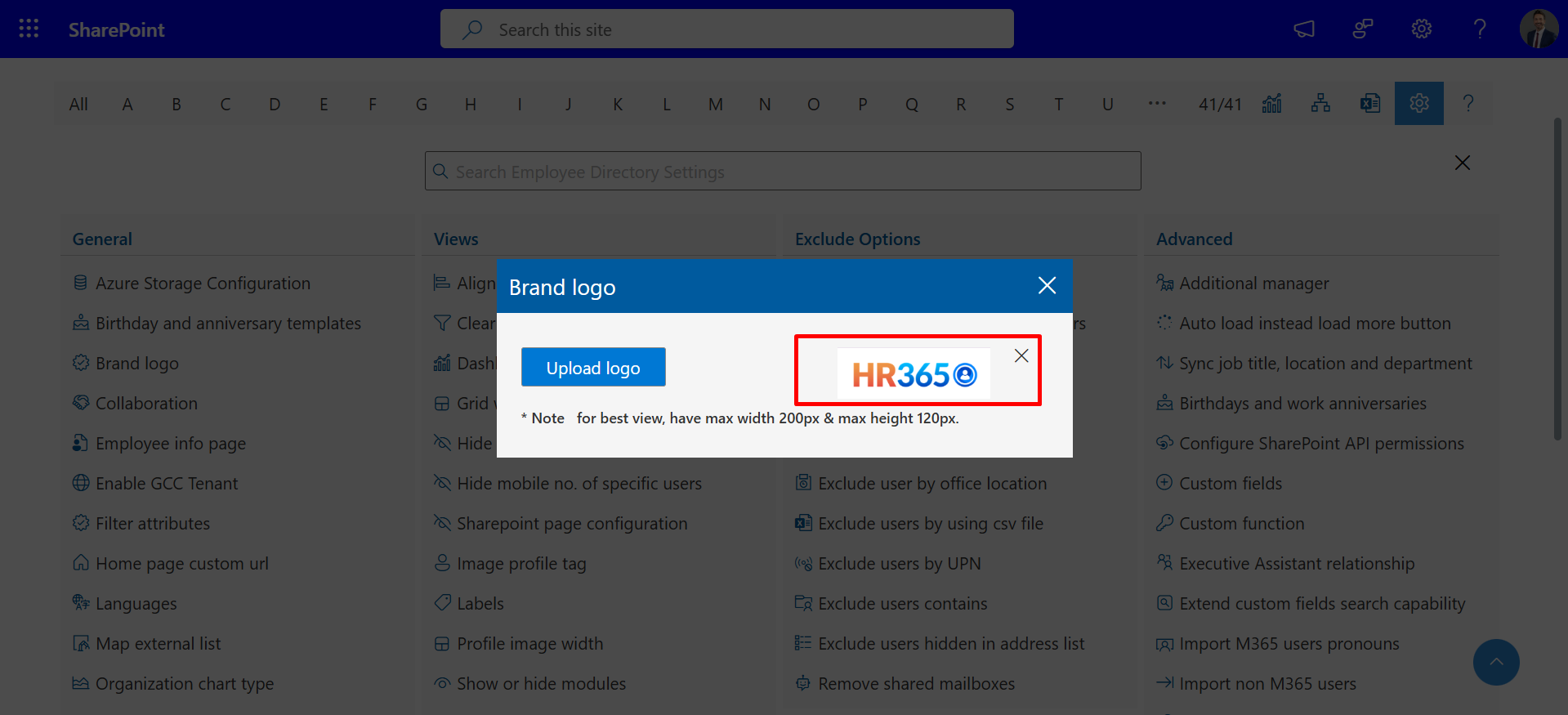
Task: Open SharePoint settings gear in top bar
Action: 1422,29
